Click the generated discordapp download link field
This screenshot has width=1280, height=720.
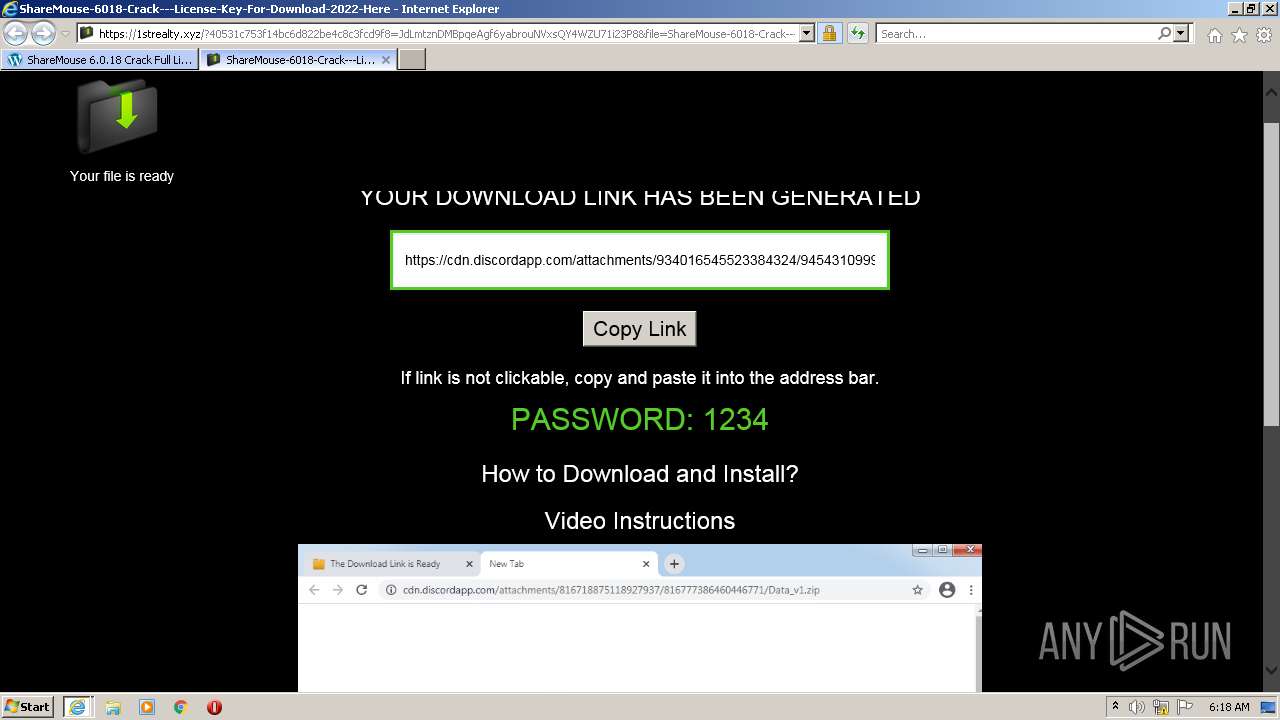click(x=639, y=260)
